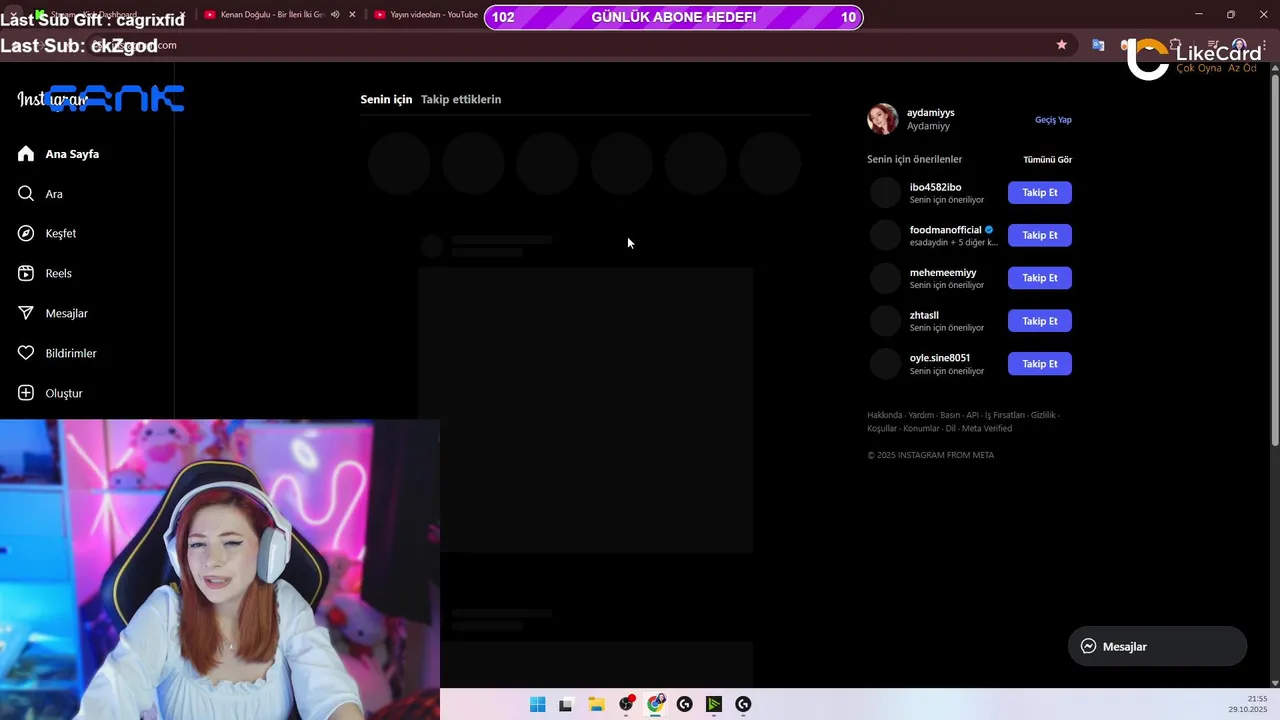This screenshot has width=1280, height=720.
Task: Open the foodmanofficial profile name
Action: point(945,230)
